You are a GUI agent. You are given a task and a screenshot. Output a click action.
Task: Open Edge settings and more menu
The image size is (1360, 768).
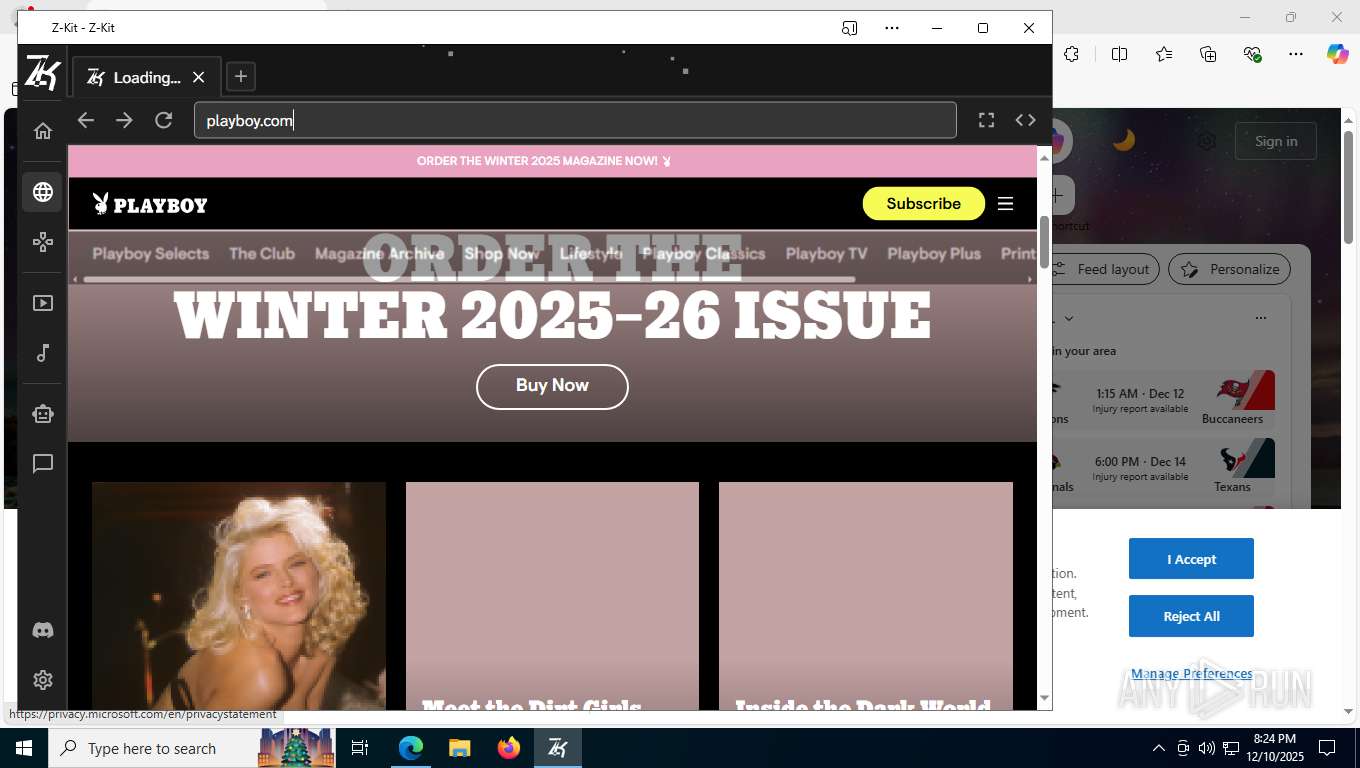coord(1296,54)
